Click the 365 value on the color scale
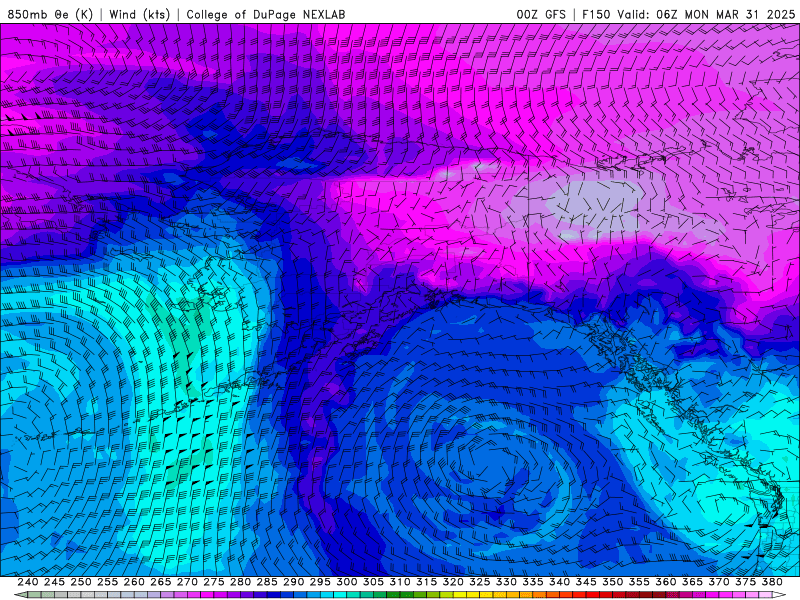The image size is (800, 600). tap(692, 582)
